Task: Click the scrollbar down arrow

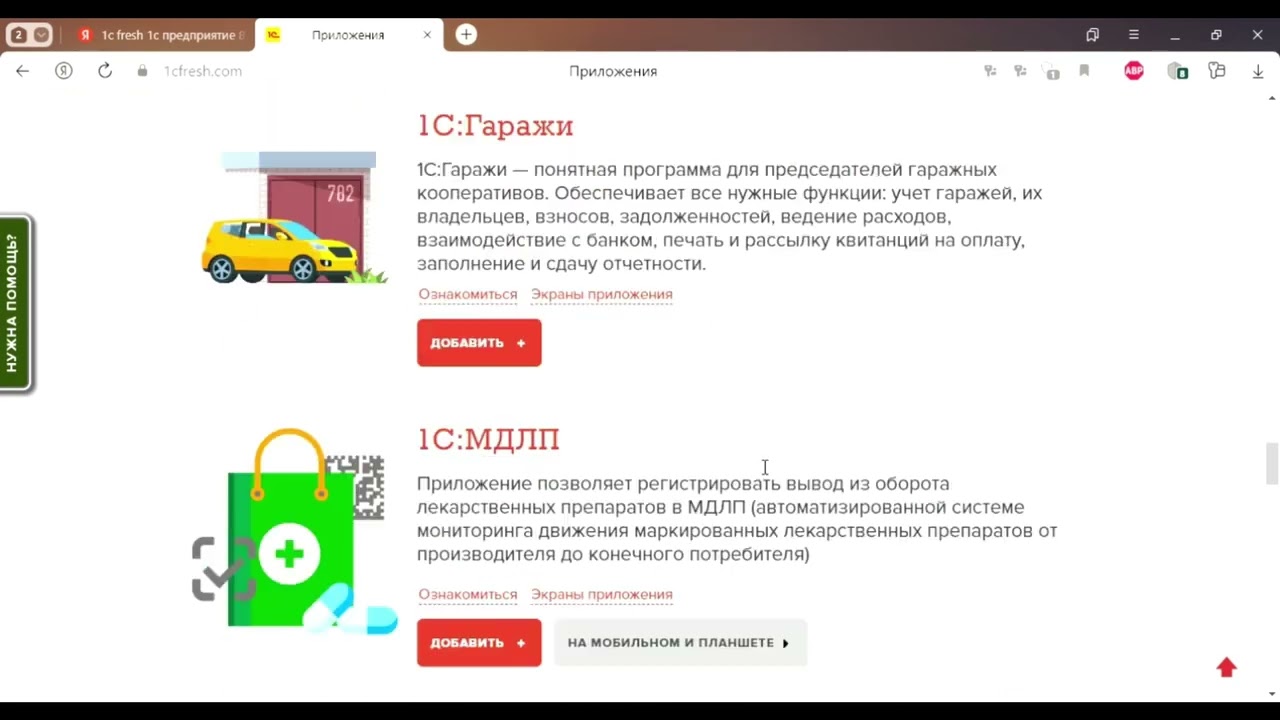Action: coord(1272,694)
